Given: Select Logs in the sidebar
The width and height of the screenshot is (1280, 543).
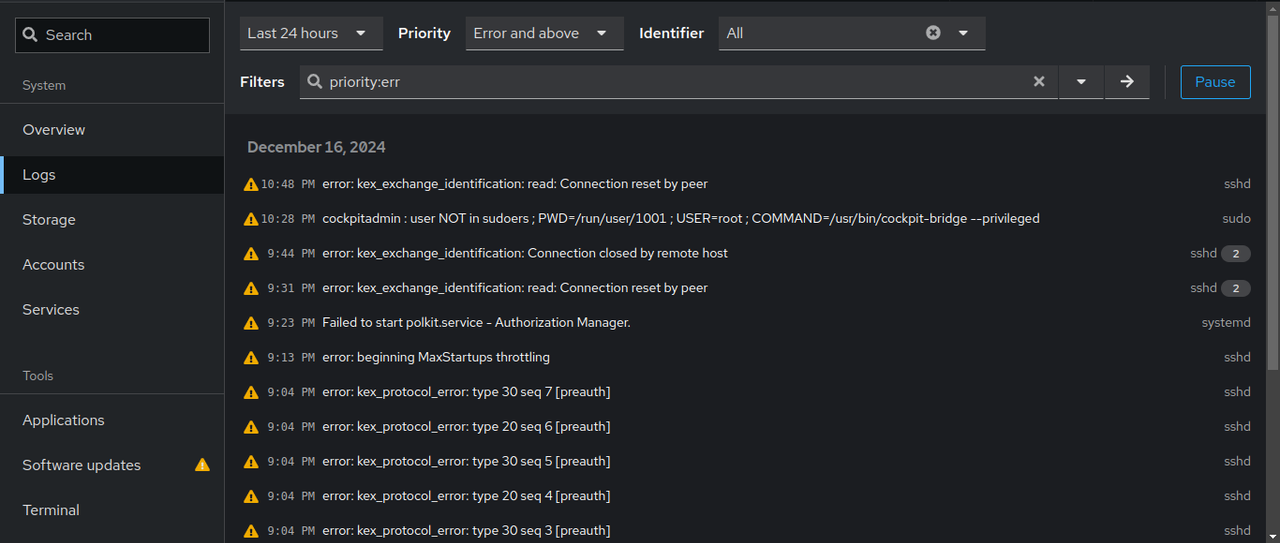Looking at the screenshot, I should (x=112, y=175).
